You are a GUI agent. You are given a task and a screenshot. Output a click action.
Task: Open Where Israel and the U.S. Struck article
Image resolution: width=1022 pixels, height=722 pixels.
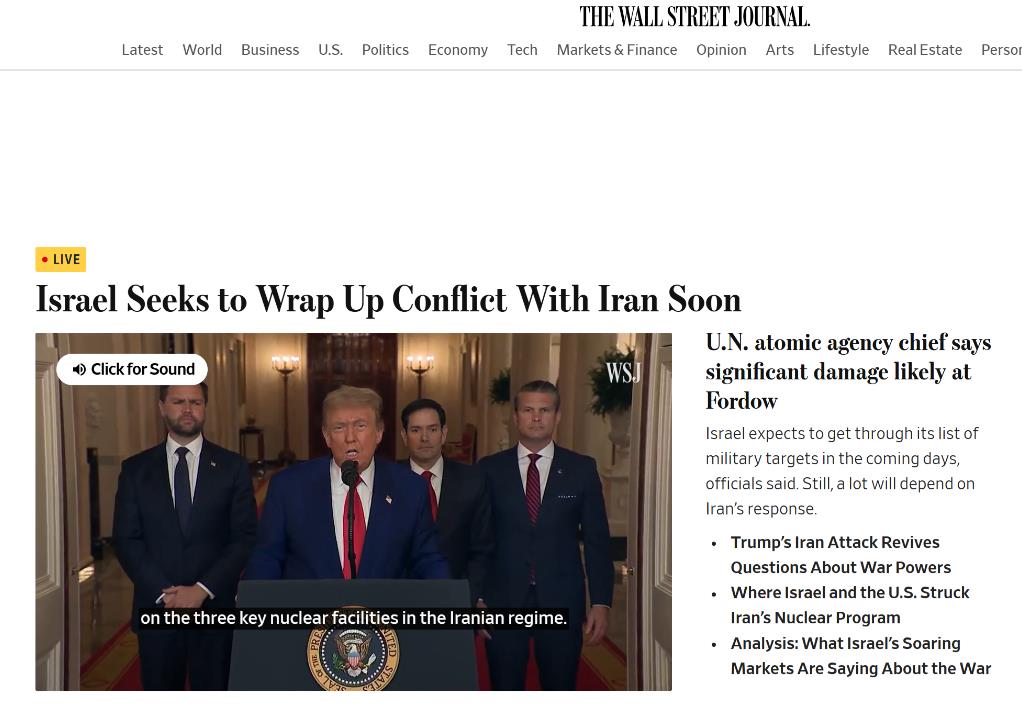(849, 605)
